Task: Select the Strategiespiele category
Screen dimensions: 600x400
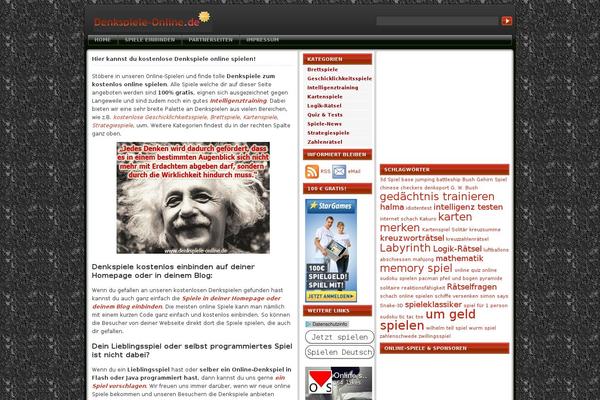Action: [328, 133]
